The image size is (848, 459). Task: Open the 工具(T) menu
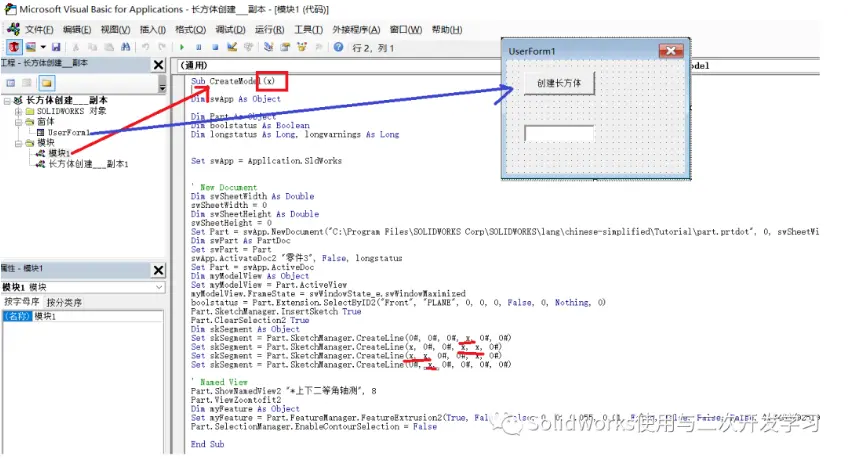point(308,30)
